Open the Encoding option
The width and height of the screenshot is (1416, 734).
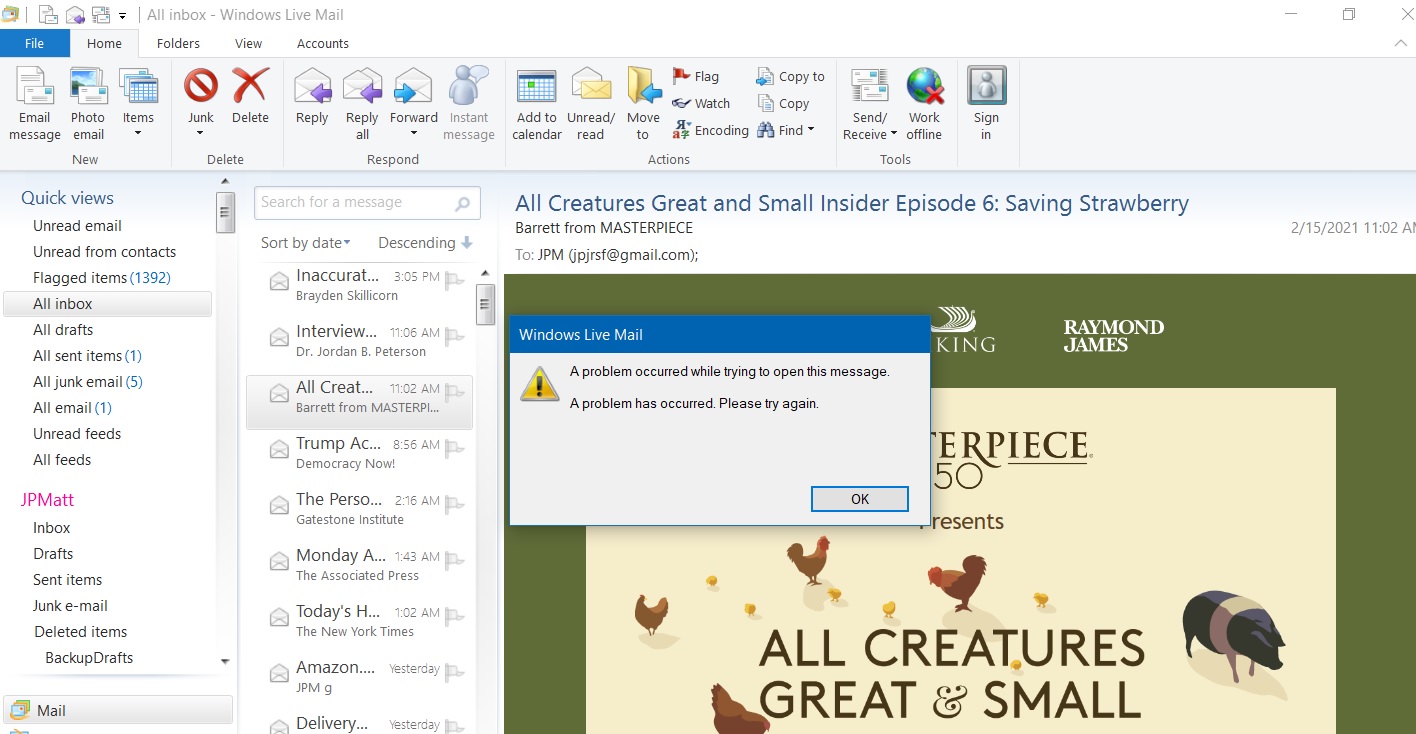click(x=711, y=130)
